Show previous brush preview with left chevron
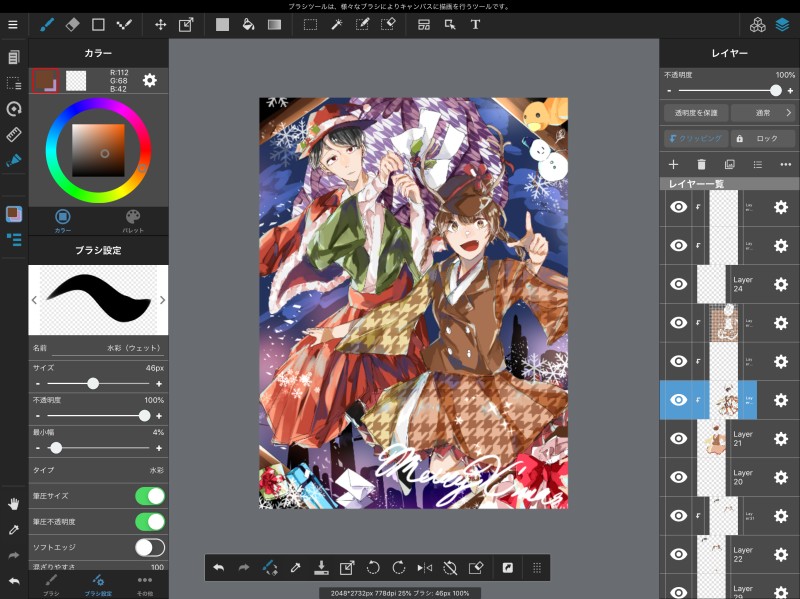Screen dimensions: 800x599 pos(34,300)
